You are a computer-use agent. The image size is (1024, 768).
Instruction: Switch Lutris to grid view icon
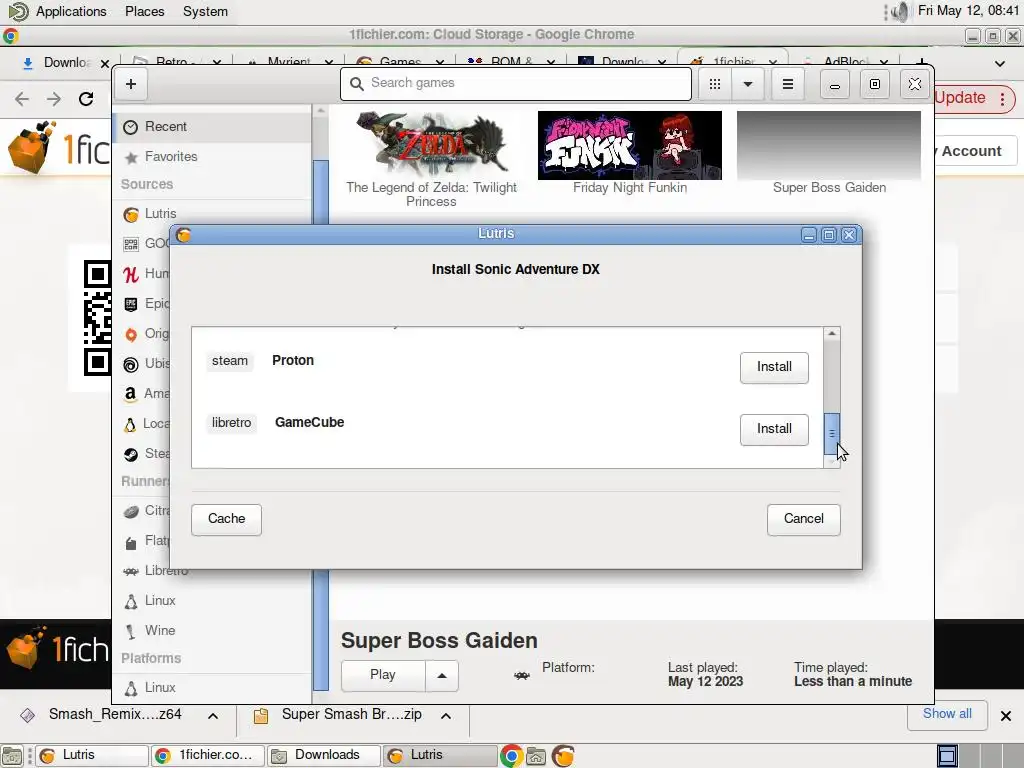(x=715, y=84)
